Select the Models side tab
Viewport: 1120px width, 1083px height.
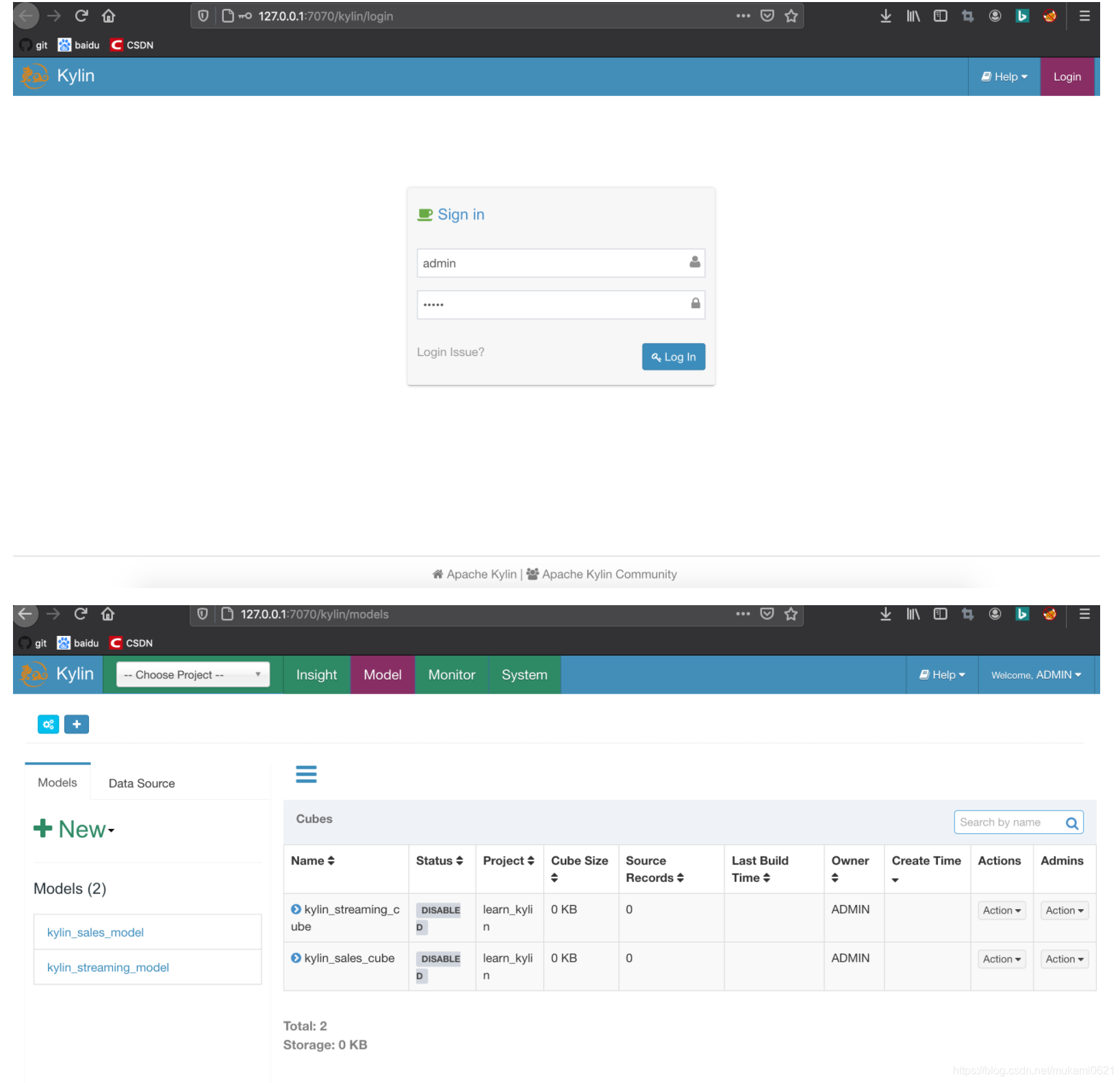tap(58, 782)
